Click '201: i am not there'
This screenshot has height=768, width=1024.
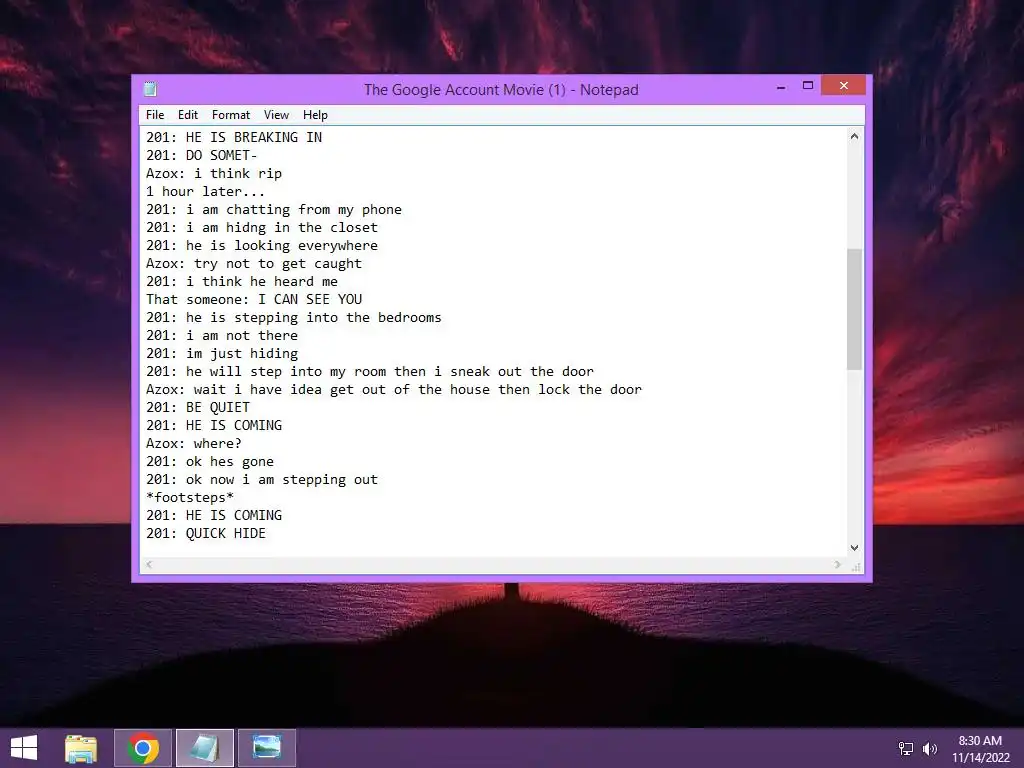(222, 335)
